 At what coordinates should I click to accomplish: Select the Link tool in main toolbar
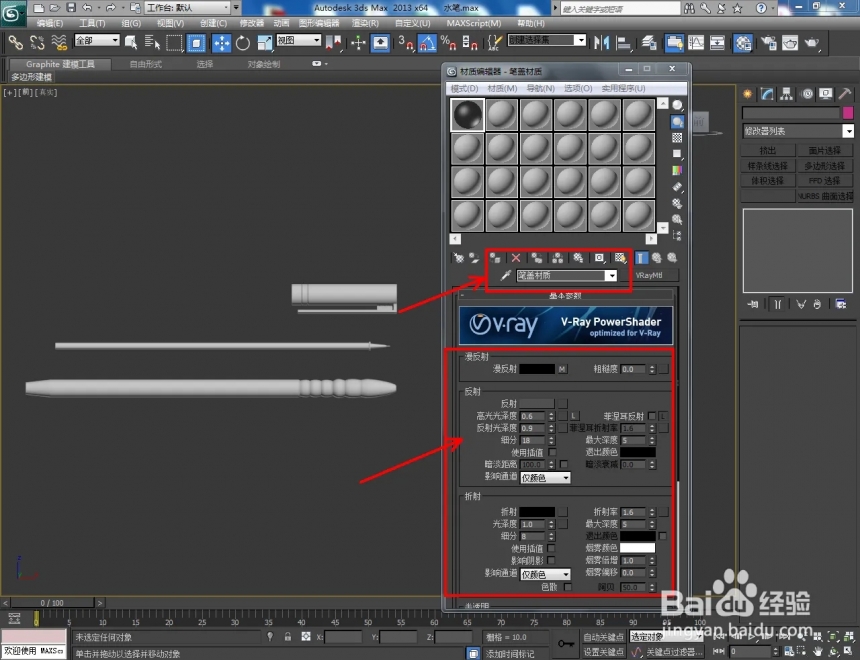15,42
